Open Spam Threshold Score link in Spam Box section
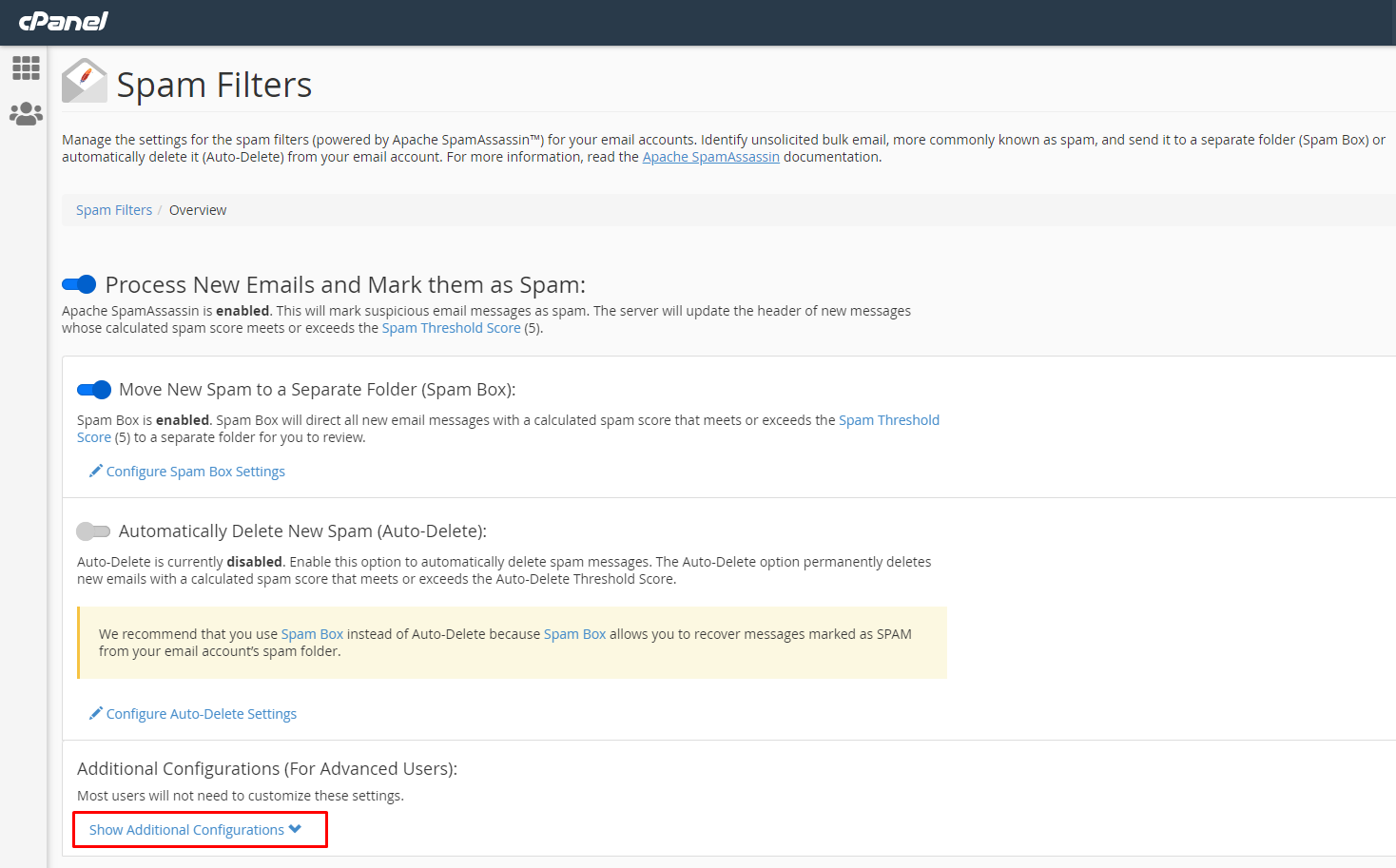Screen dimensions: 1396x868 (889, 420)
